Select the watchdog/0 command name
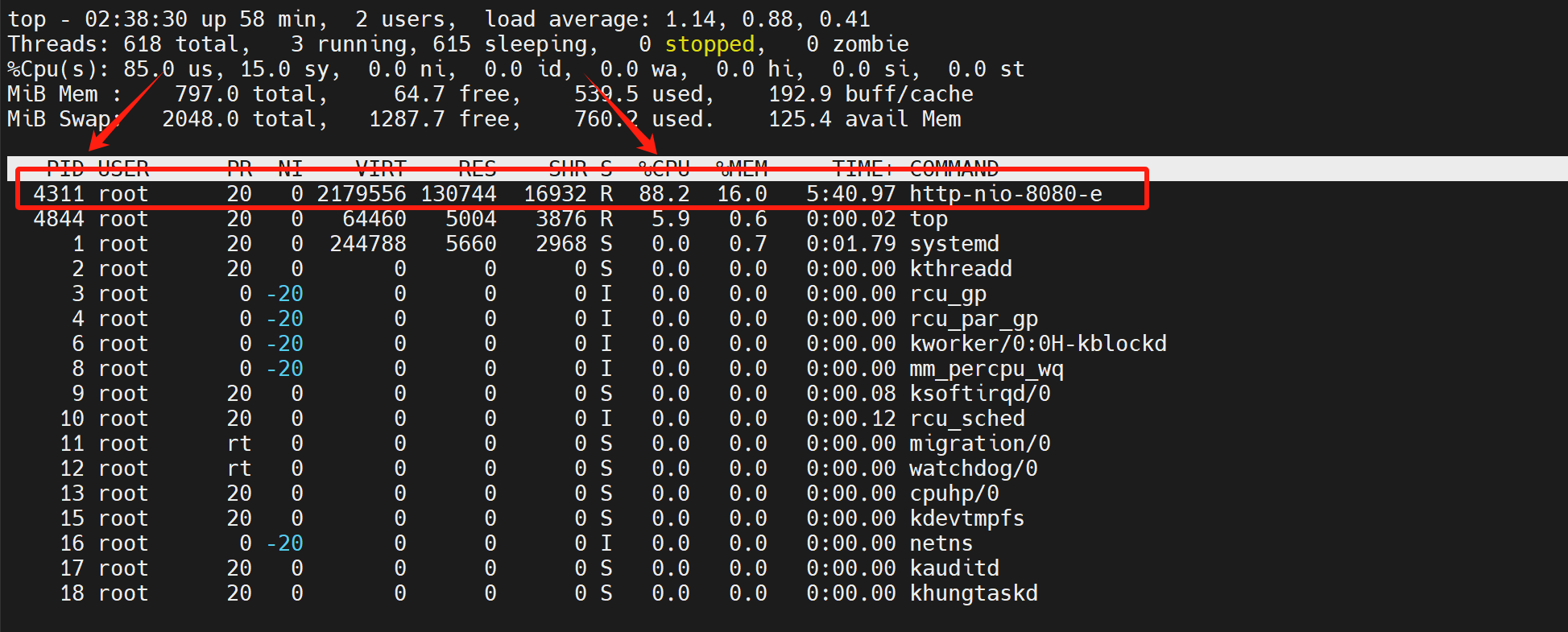Image resolution: width=1568 pixels, height=632 pixels. tap(974, 469)
